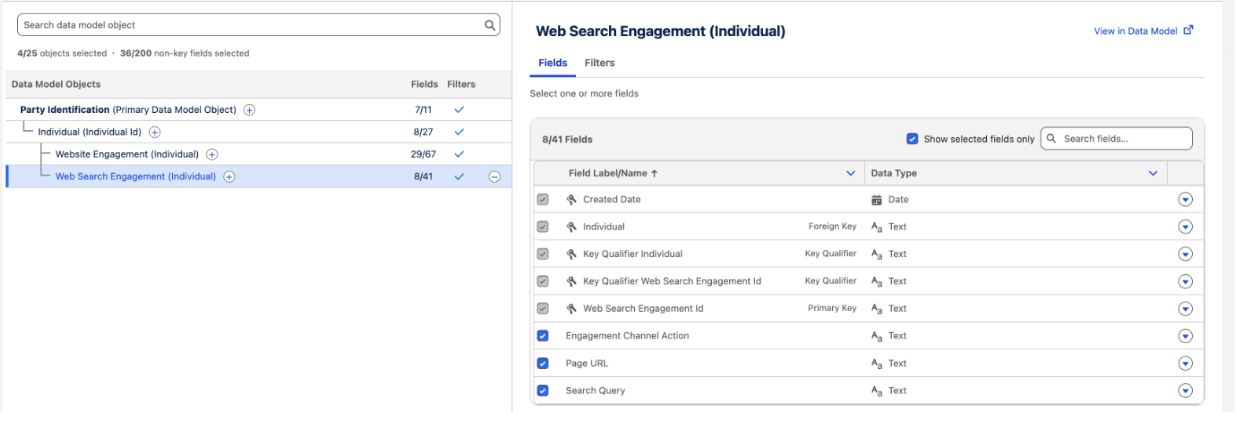This screenshot has height=424, width=1238.
Task: Toggle Show selected fields only checkbox
Action: coord(912,139)
